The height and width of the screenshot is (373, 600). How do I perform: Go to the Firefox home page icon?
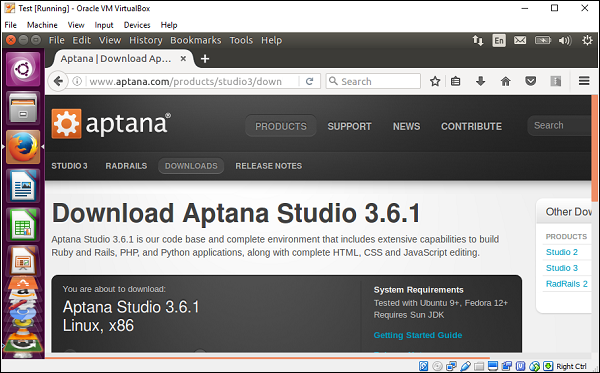505,81
